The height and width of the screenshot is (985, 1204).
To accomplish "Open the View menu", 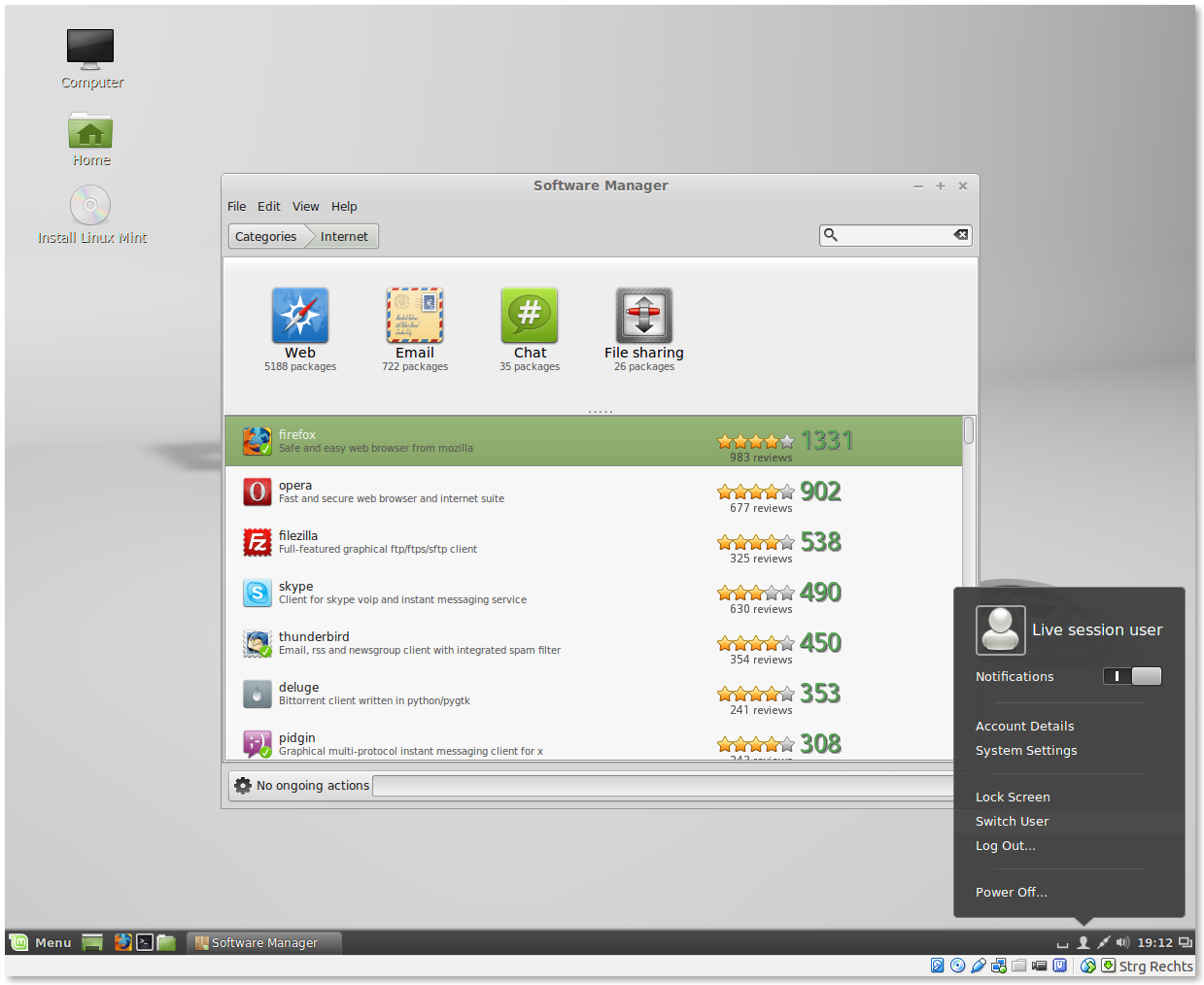I will pos(306,206).
